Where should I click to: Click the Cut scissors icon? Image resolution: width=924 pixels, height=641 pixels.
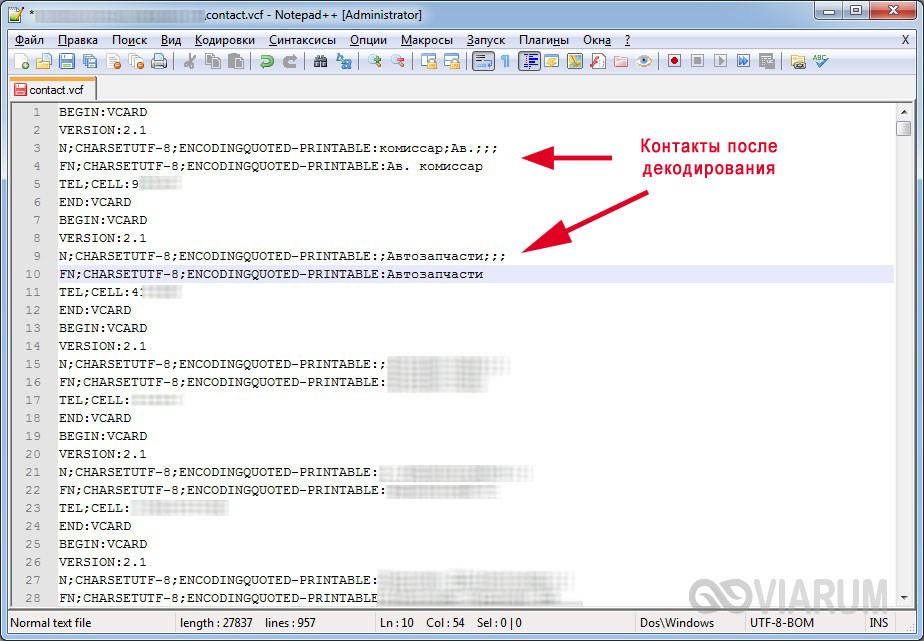189,62
